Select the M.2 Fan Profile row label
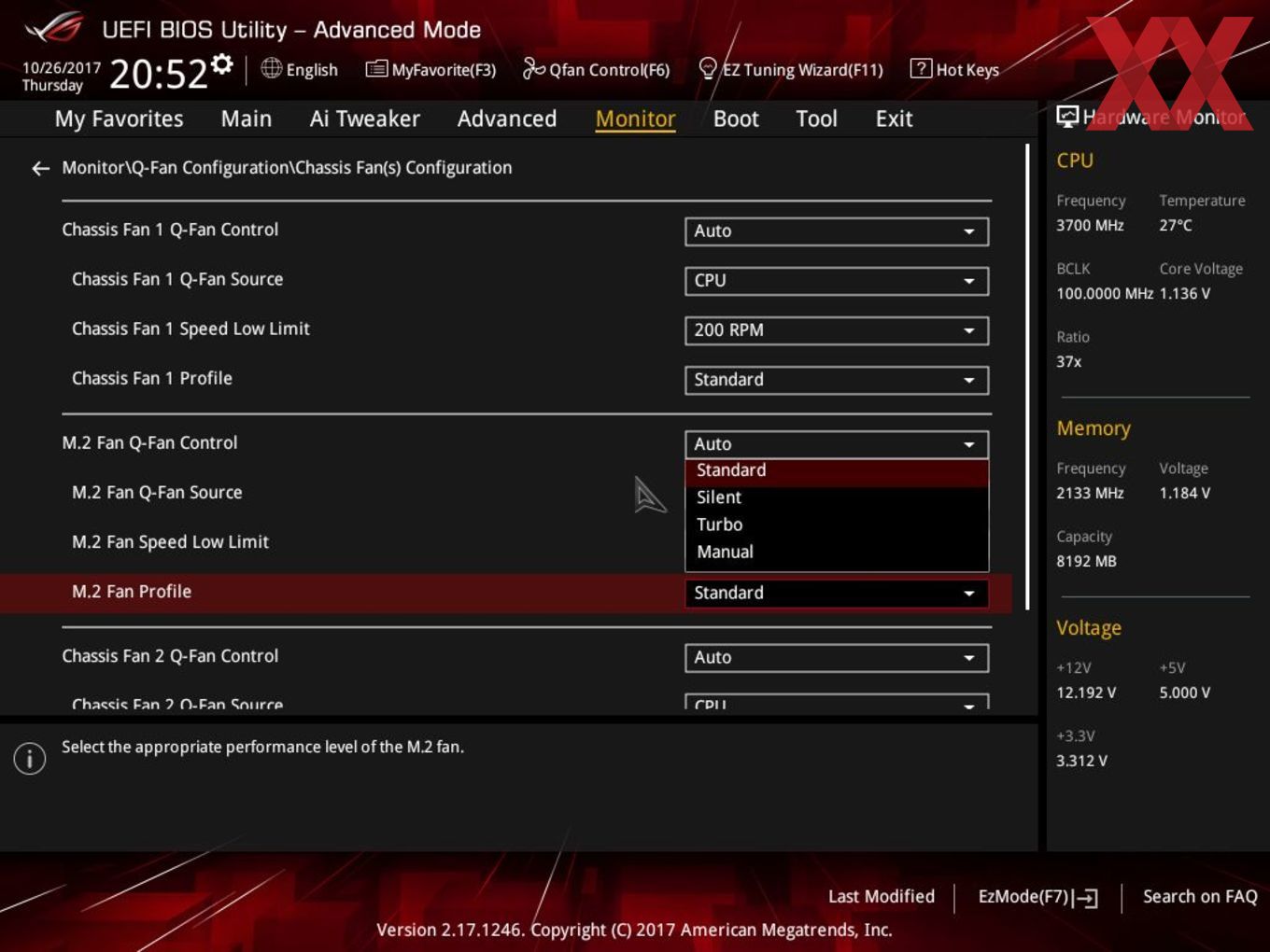 pos(132,591)
